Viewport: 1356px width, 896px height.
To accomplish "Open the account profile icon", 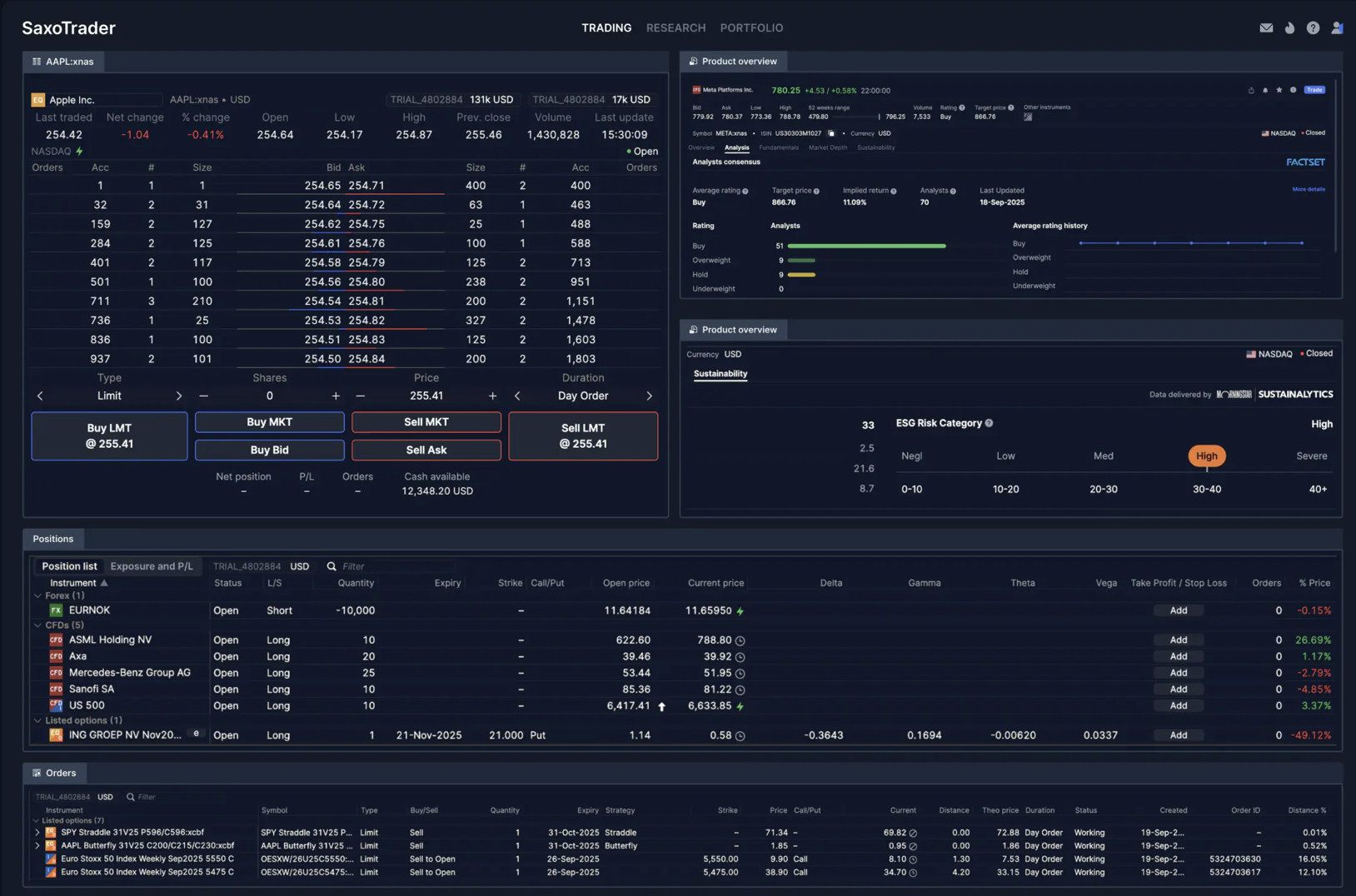I will coord(1338,27).
